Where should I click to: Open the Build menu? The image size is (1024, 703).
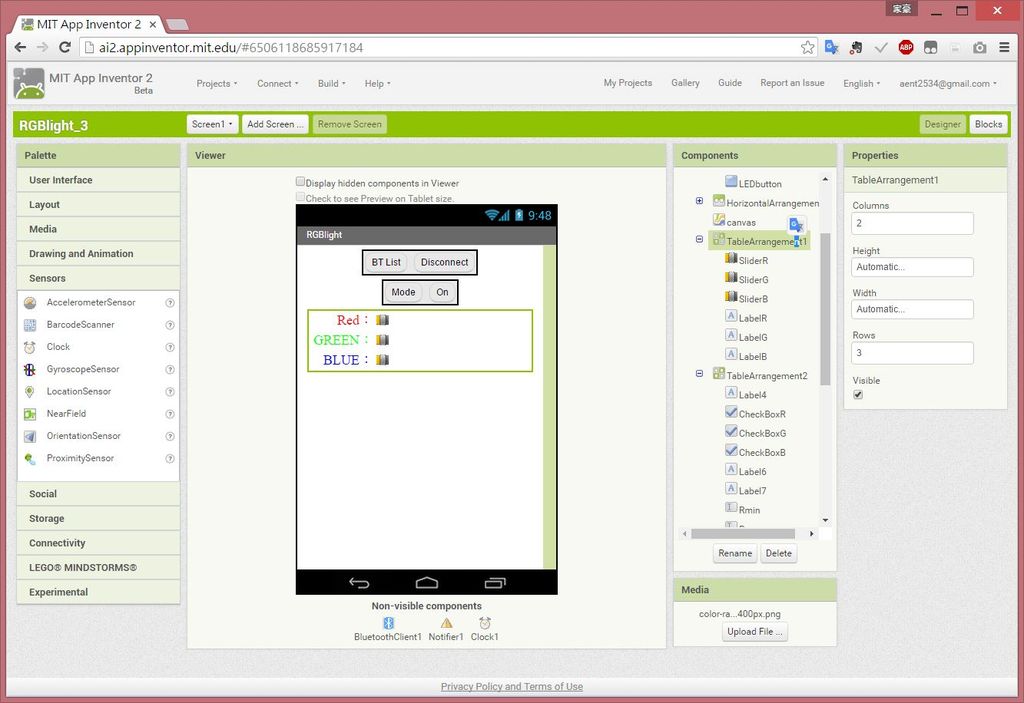pyautogui.click(x=332, y=84)
